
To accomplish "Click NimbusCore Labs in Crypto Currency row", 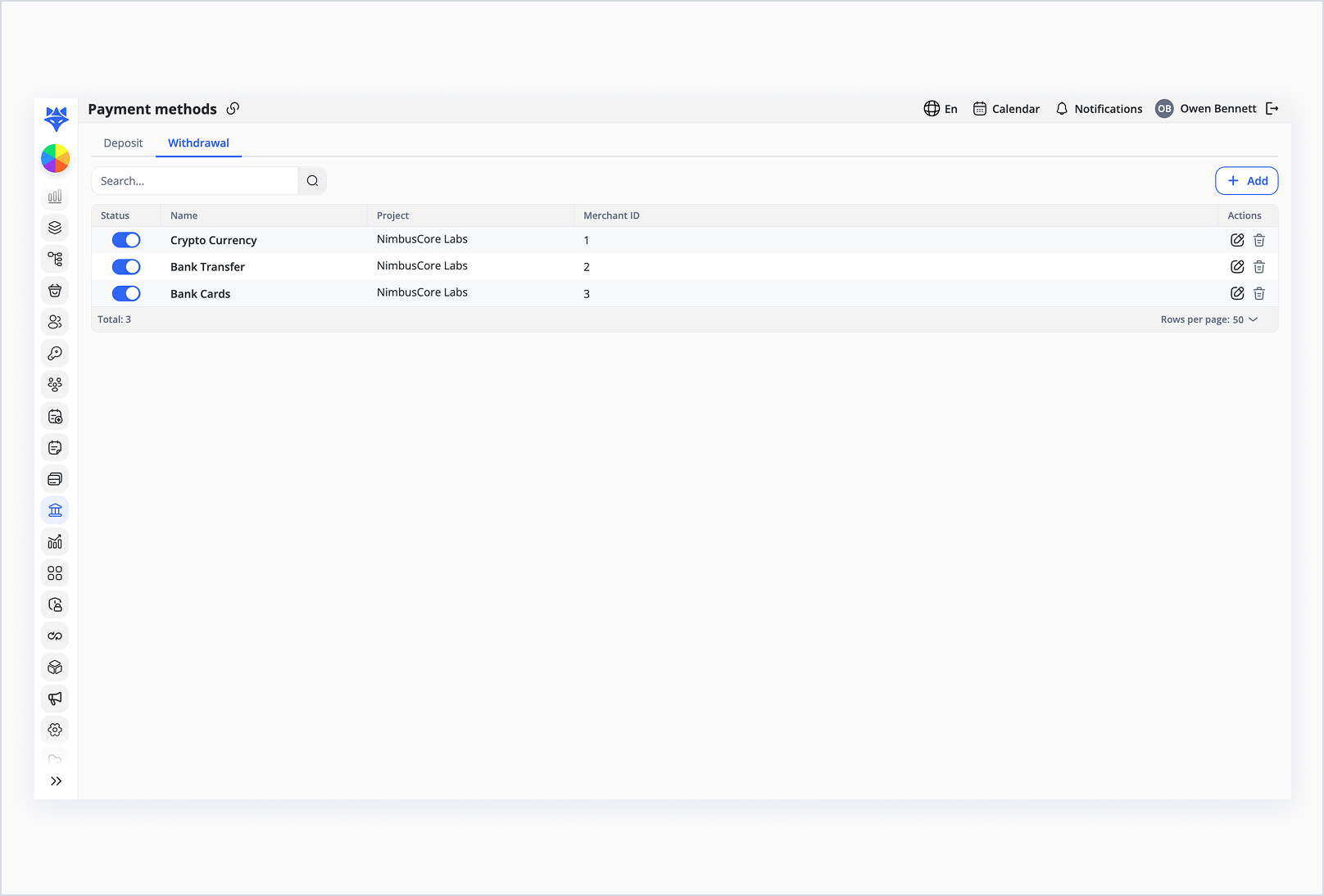I will (422, 239).
